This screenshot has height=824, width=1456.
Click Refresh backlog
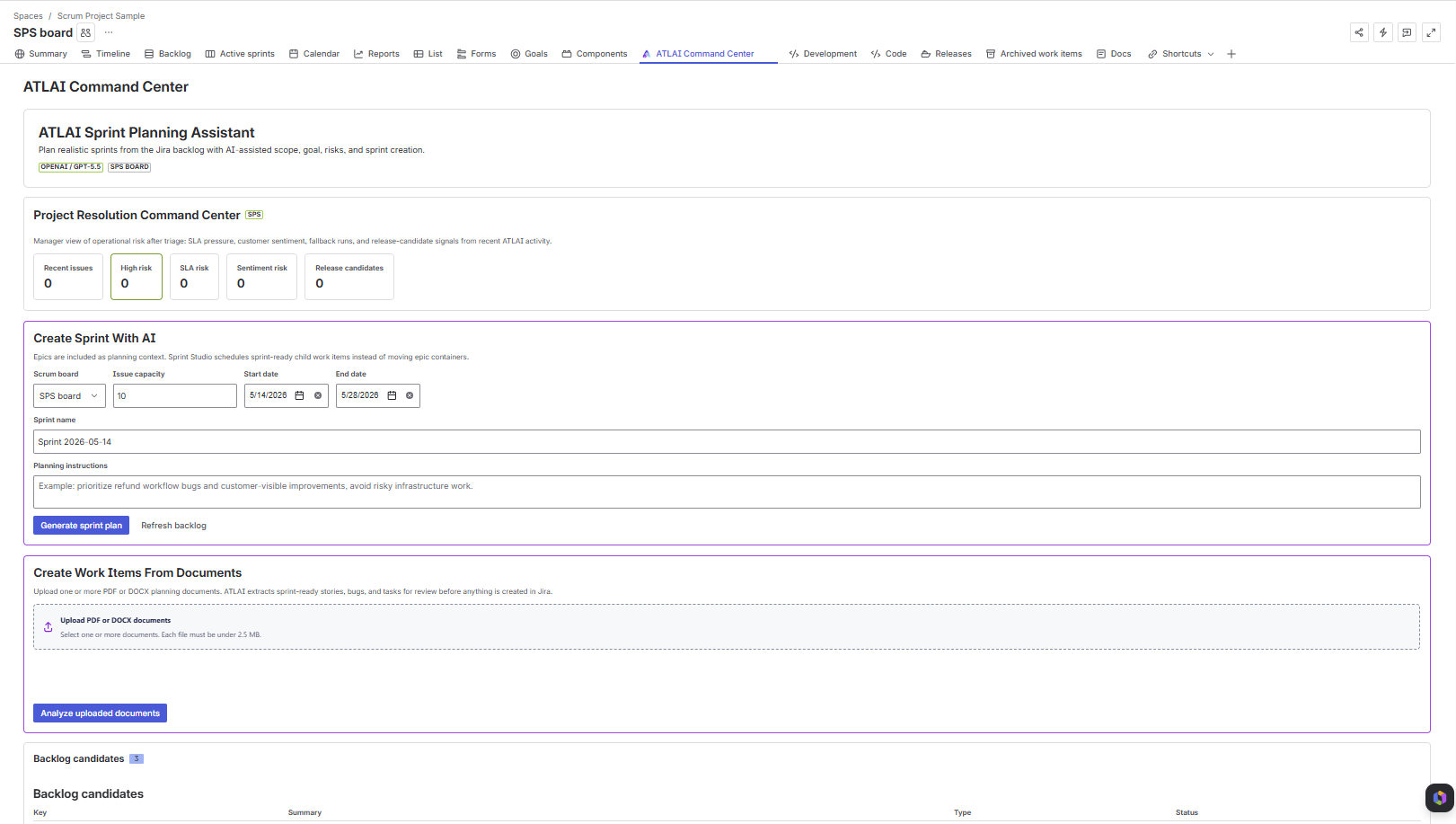click(x=173, y=526)
